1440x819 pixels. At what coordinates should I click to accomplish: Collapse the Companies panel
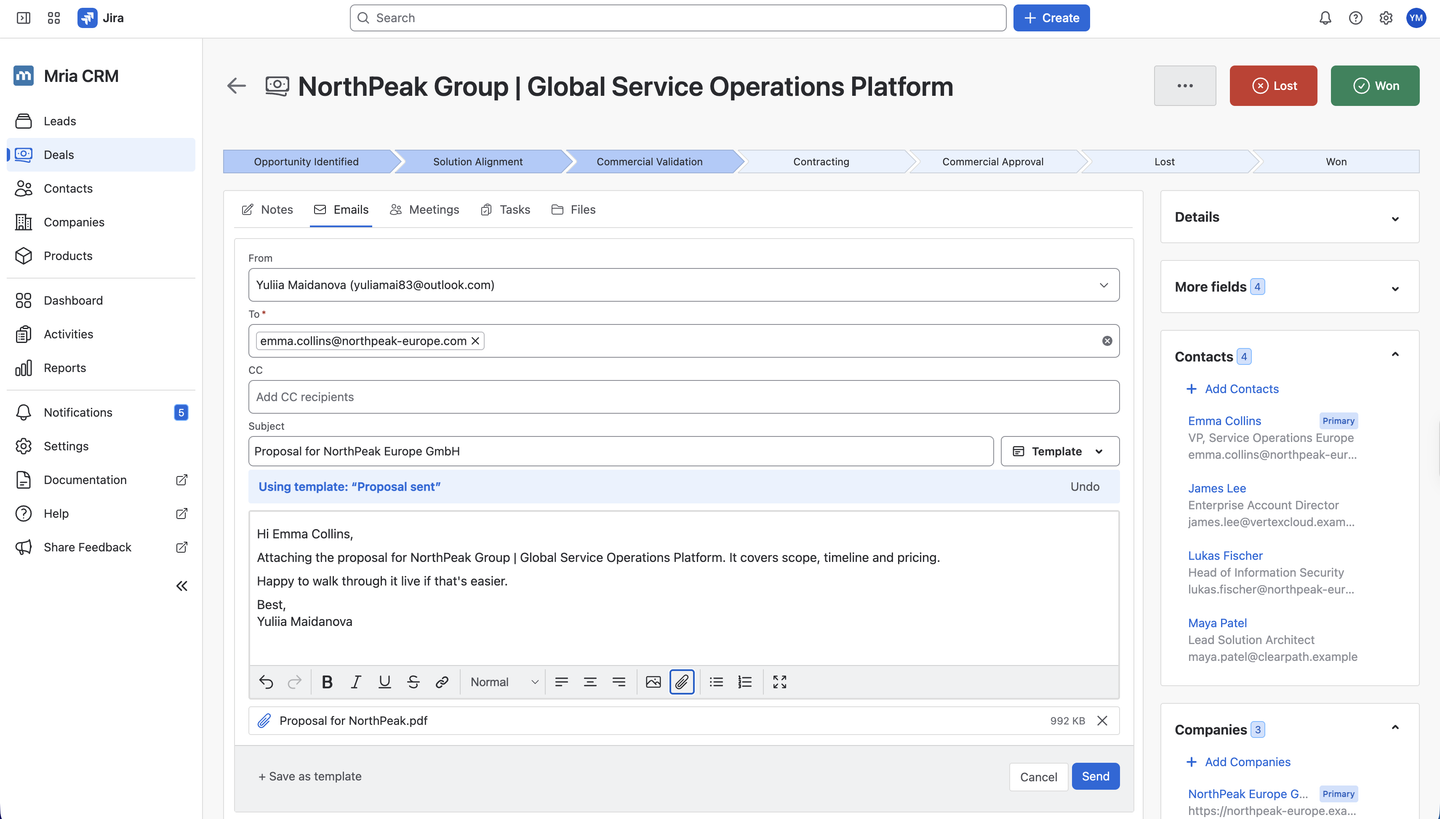(x=1395, y=728)
